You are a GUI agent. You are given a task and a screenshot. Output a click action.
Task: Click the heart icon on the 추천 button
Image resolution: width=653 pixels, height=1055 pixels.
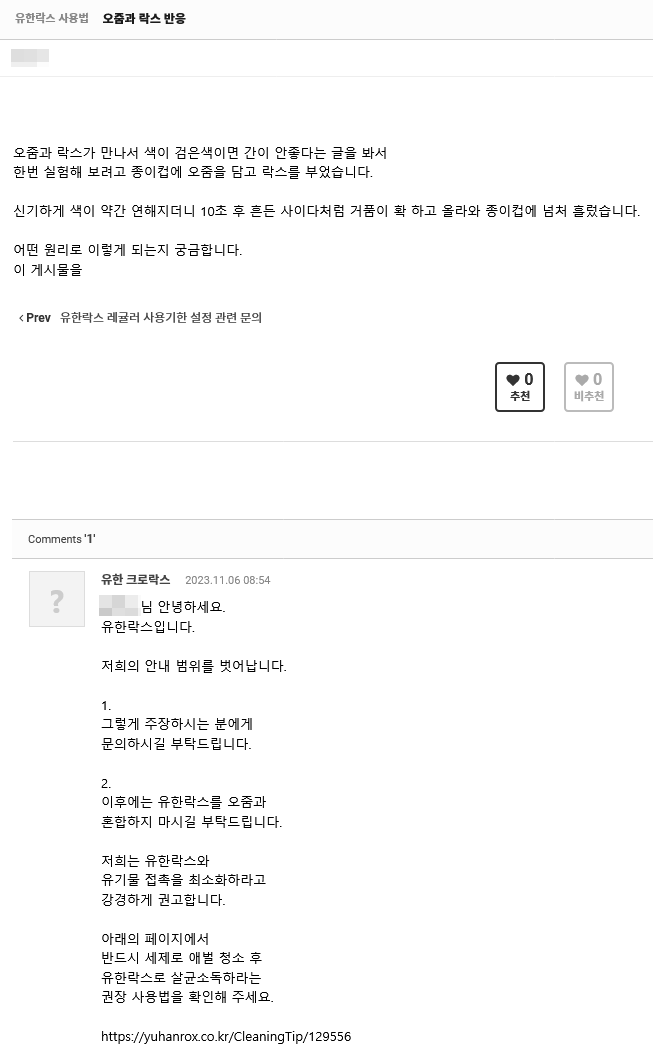pos(513,380)
